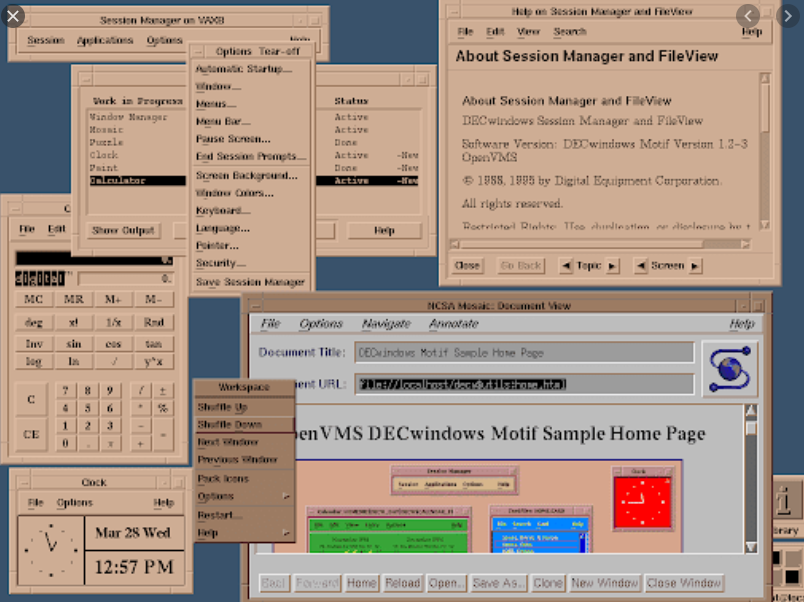Viewport: 804px width, 602px height.
Task: Click the Help window vertical scrollbar
Action: (x=765, y=151)
